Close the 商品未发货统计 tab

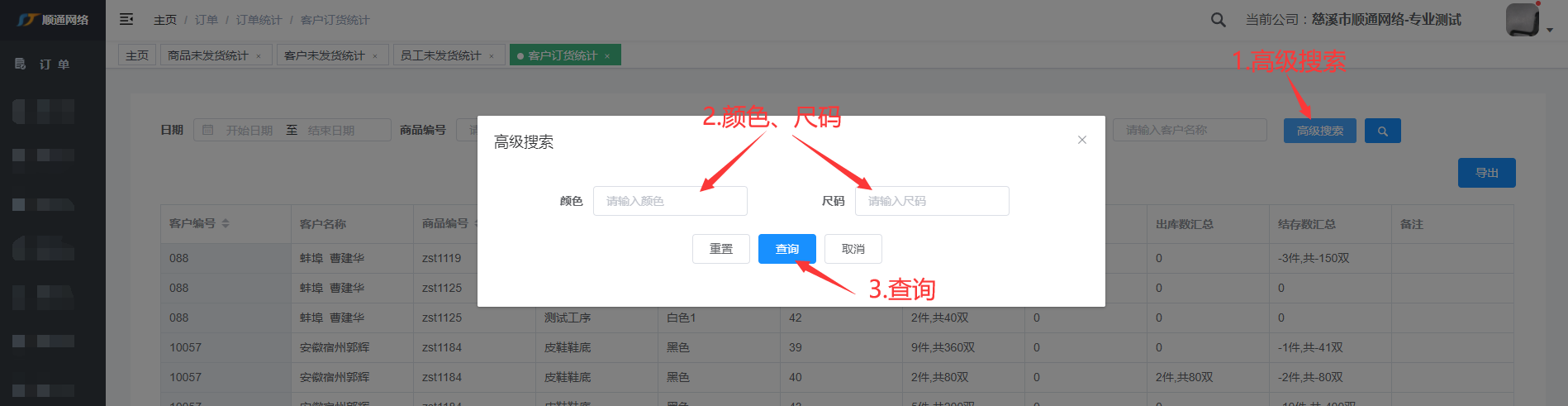pos(259,56)
